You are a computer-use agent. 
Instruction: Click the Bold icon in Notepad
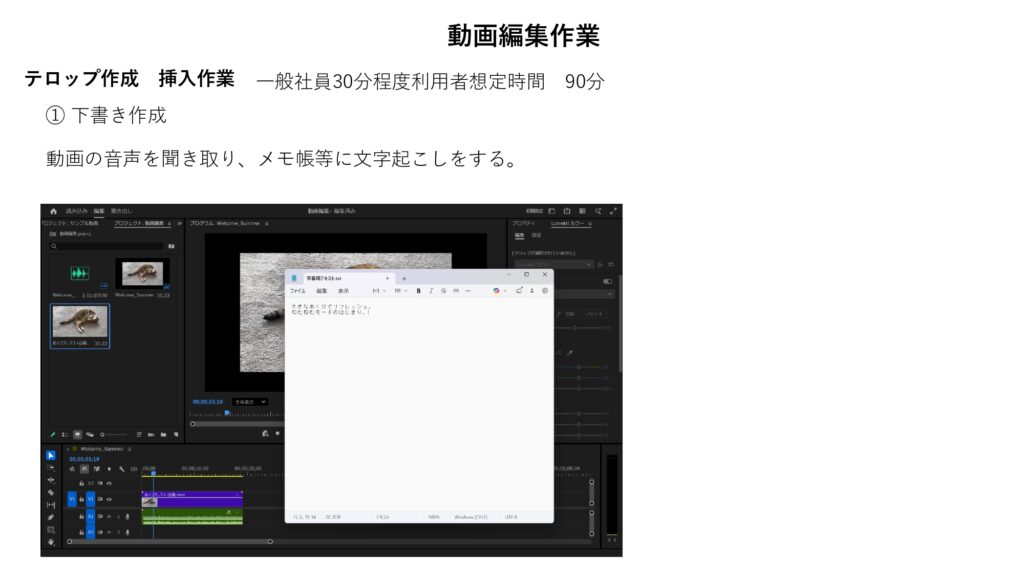tap(418, 290)
